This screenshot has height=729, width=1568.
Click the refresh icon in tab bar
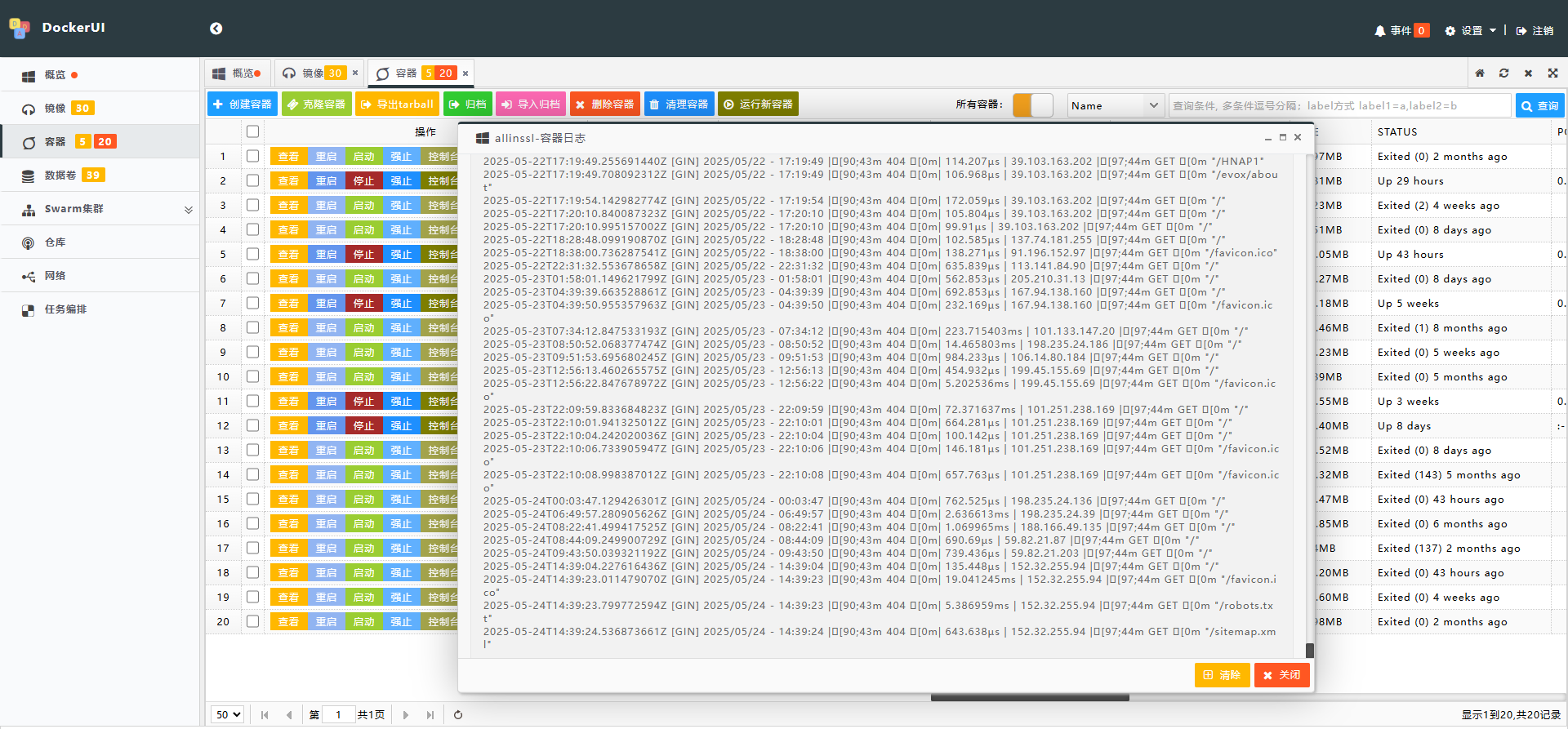(1503, 73)
